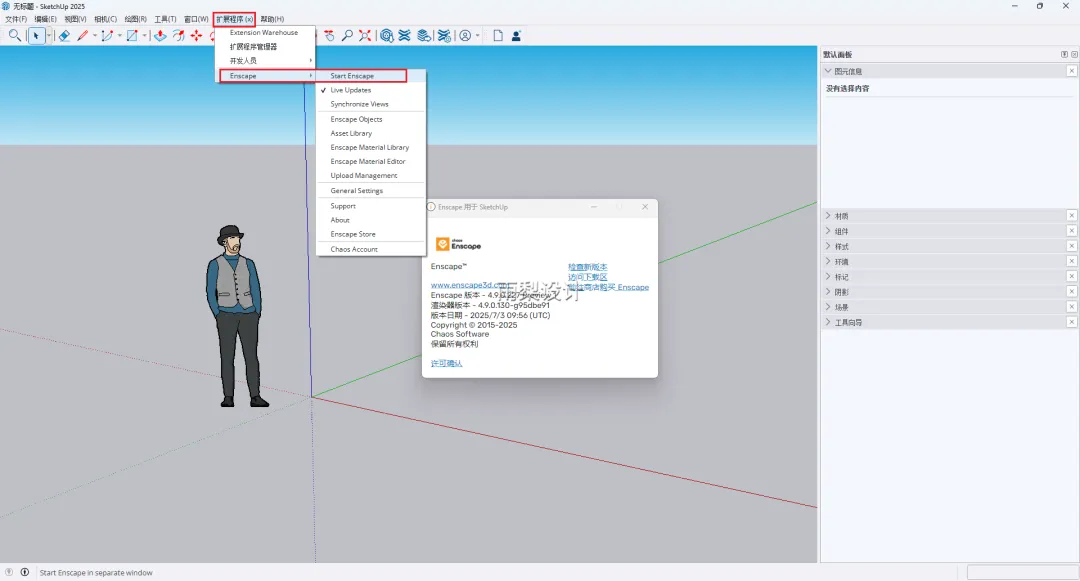1080x581 pixels.
Task: Pin the default tray panel
Action: (x=1064, y=54)
